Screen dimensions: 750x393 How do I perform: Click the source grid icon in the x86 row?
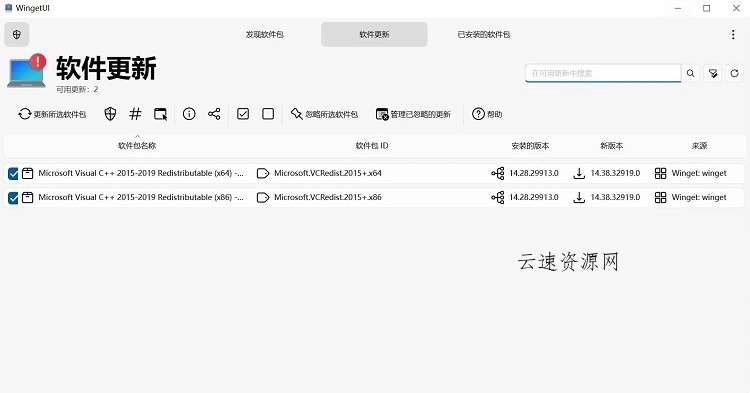(661, 197)
